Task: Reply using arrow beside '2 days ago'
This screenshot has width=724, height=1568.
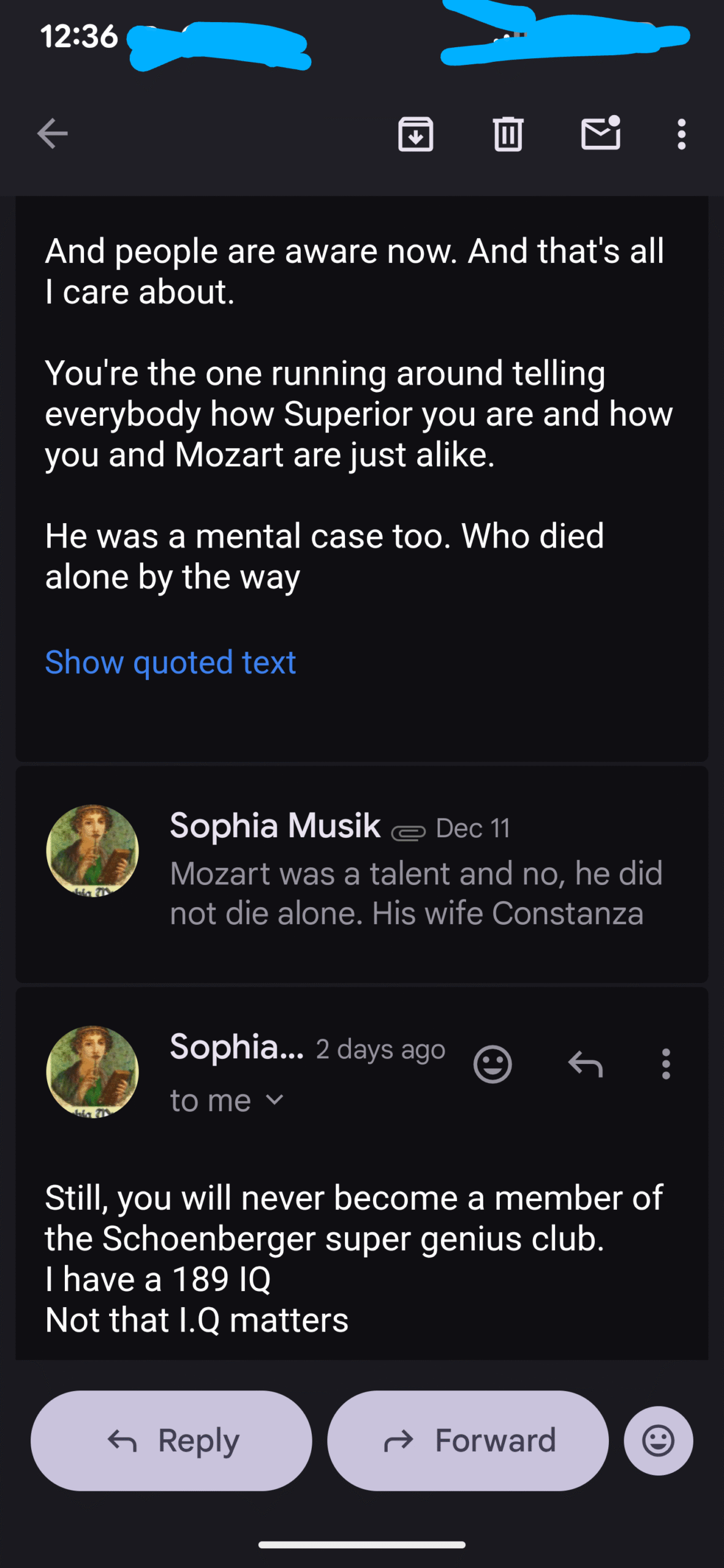Action: [x=586, y=1065]
